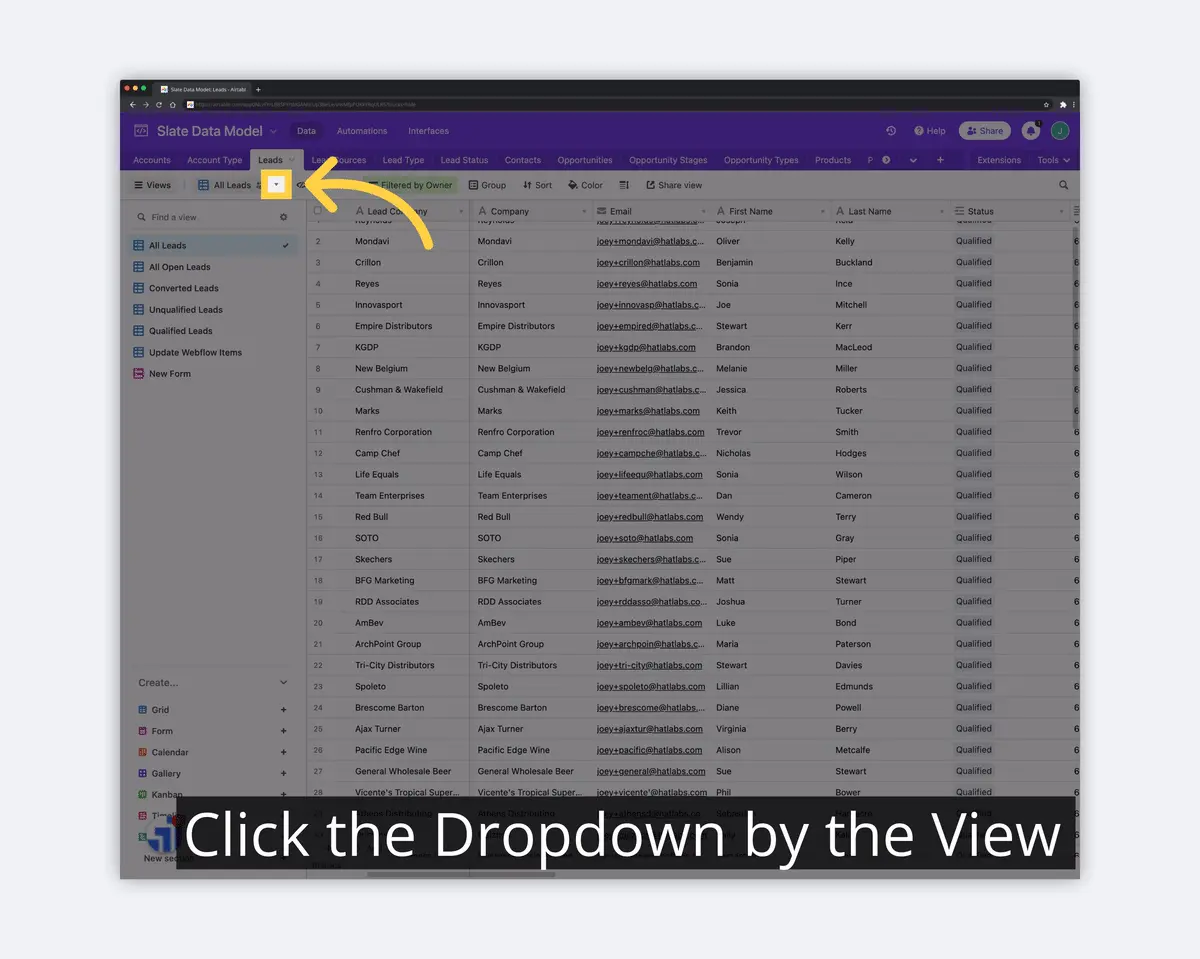Add a Calendar view with plus

pyautogui.click(x=284, y=752)
